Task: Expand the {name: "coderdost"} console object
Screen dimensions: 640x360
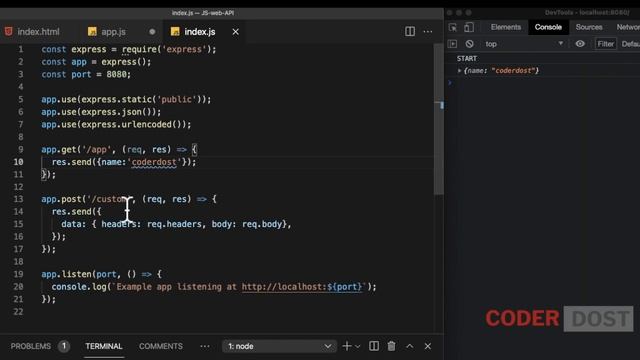Action: click(x=460, y=71)
